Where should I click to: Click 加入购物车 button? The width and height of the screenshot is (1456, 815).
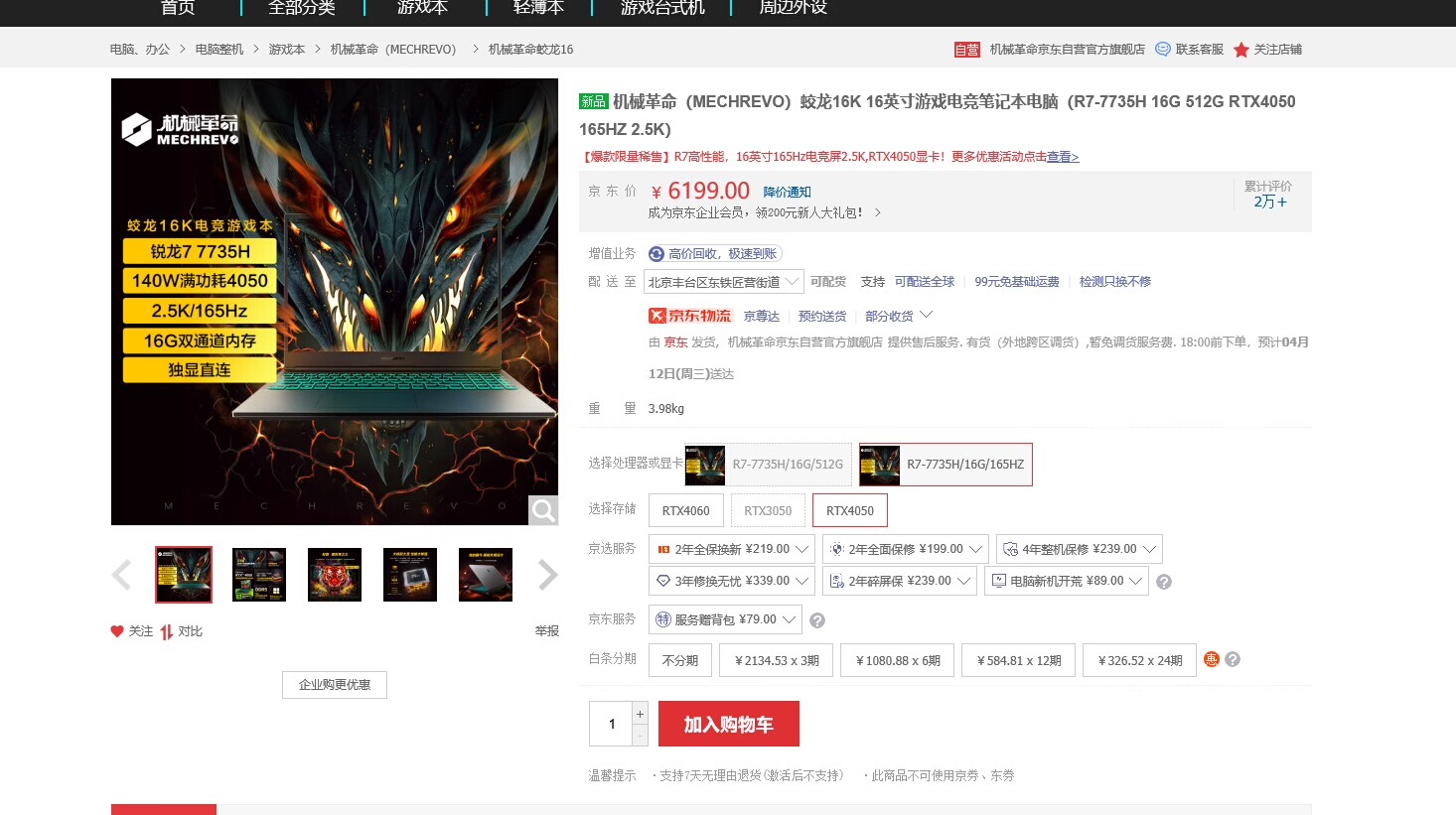729,725
